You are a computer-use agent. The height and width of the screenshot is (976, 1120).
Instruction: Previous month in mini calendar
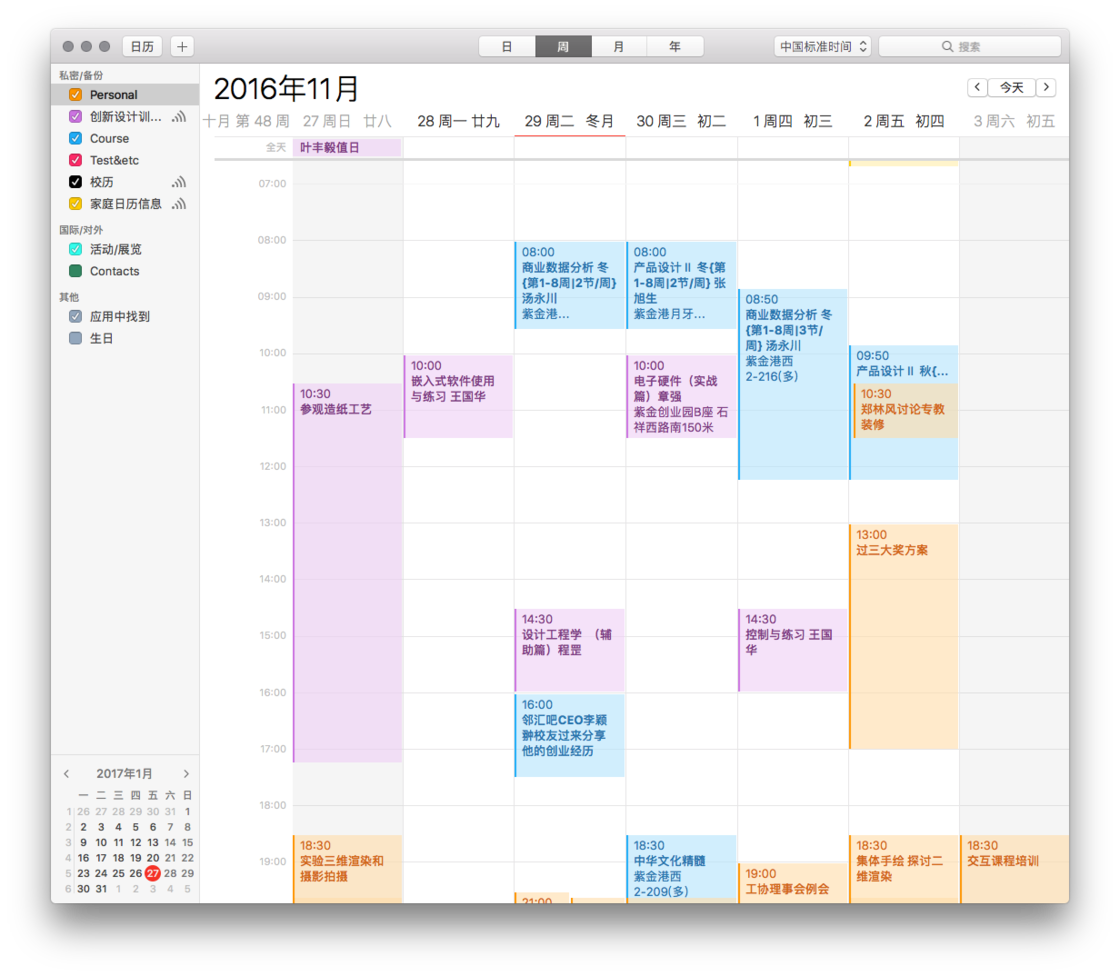click(66, 774)
